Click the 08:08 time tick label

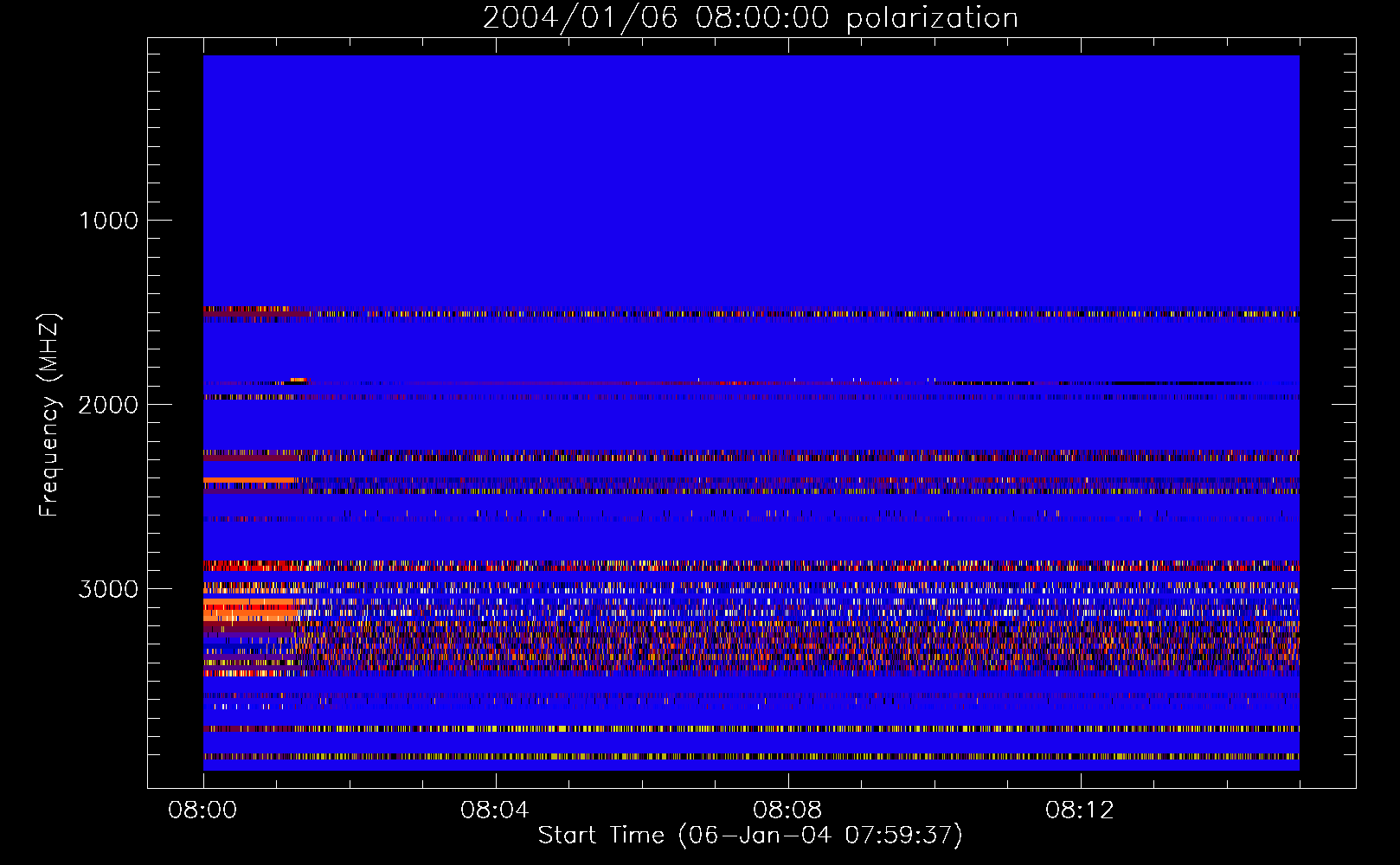787,811
